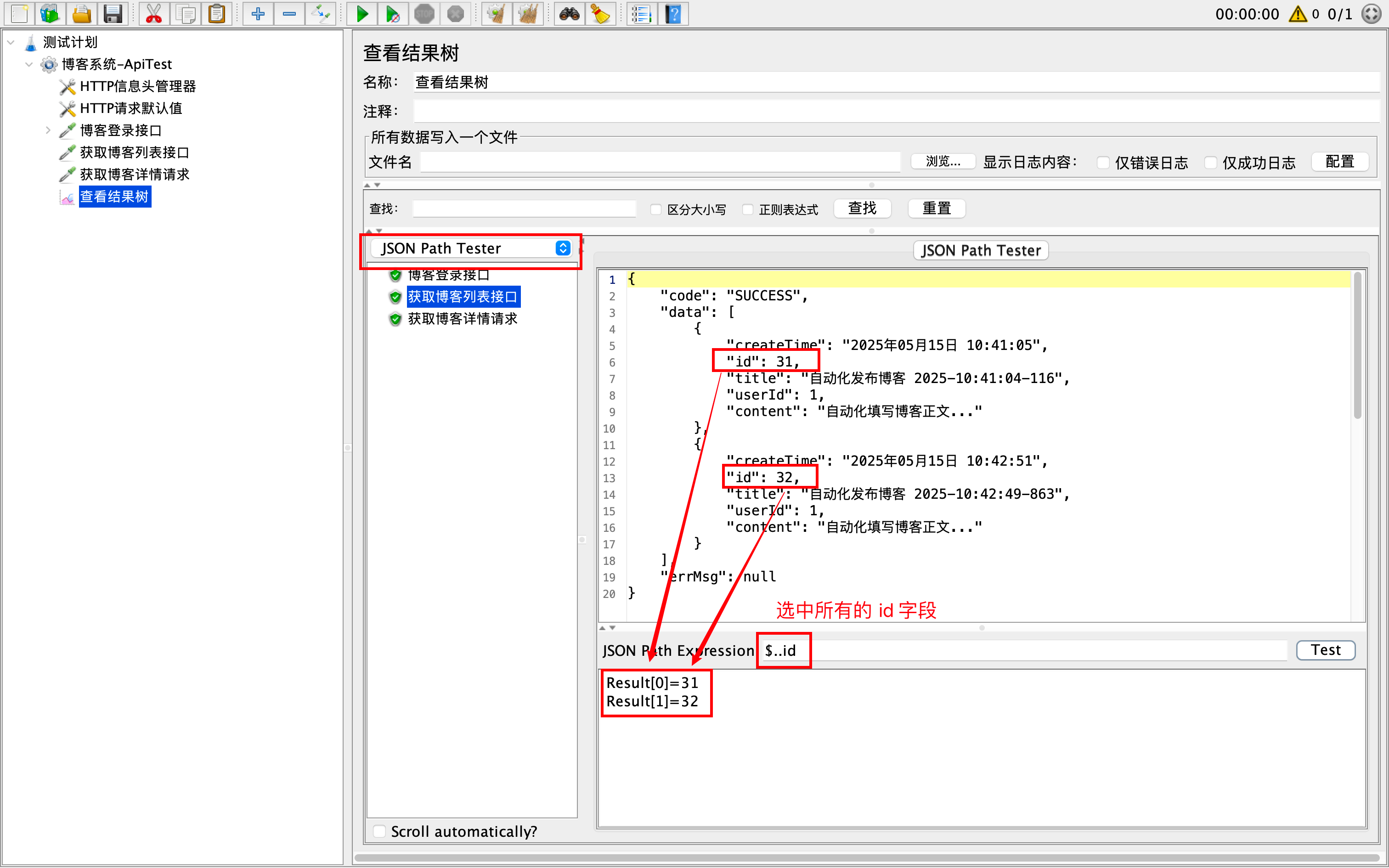
Task: Collapse all nodes with minus icon
Action: click(289, 13)
